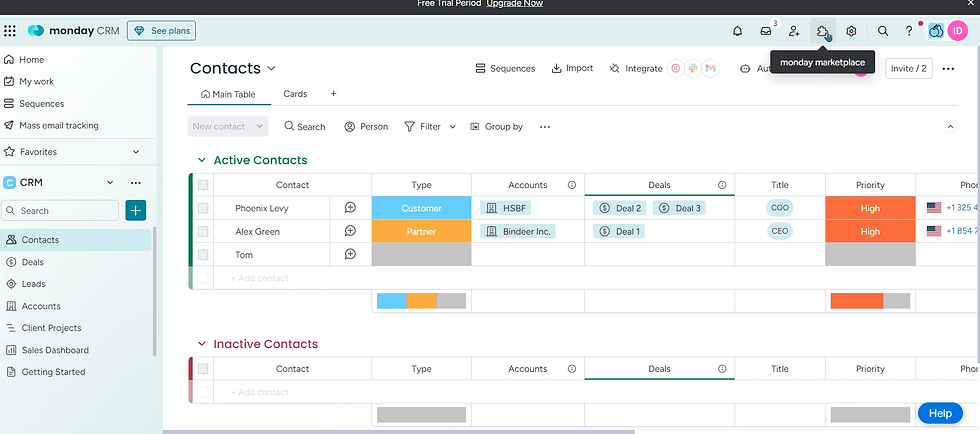Image resolution: width=980 pixels, height=434 pixels.
Task: Open the integrations gear icon in top bar
Action: pos(851,31)
